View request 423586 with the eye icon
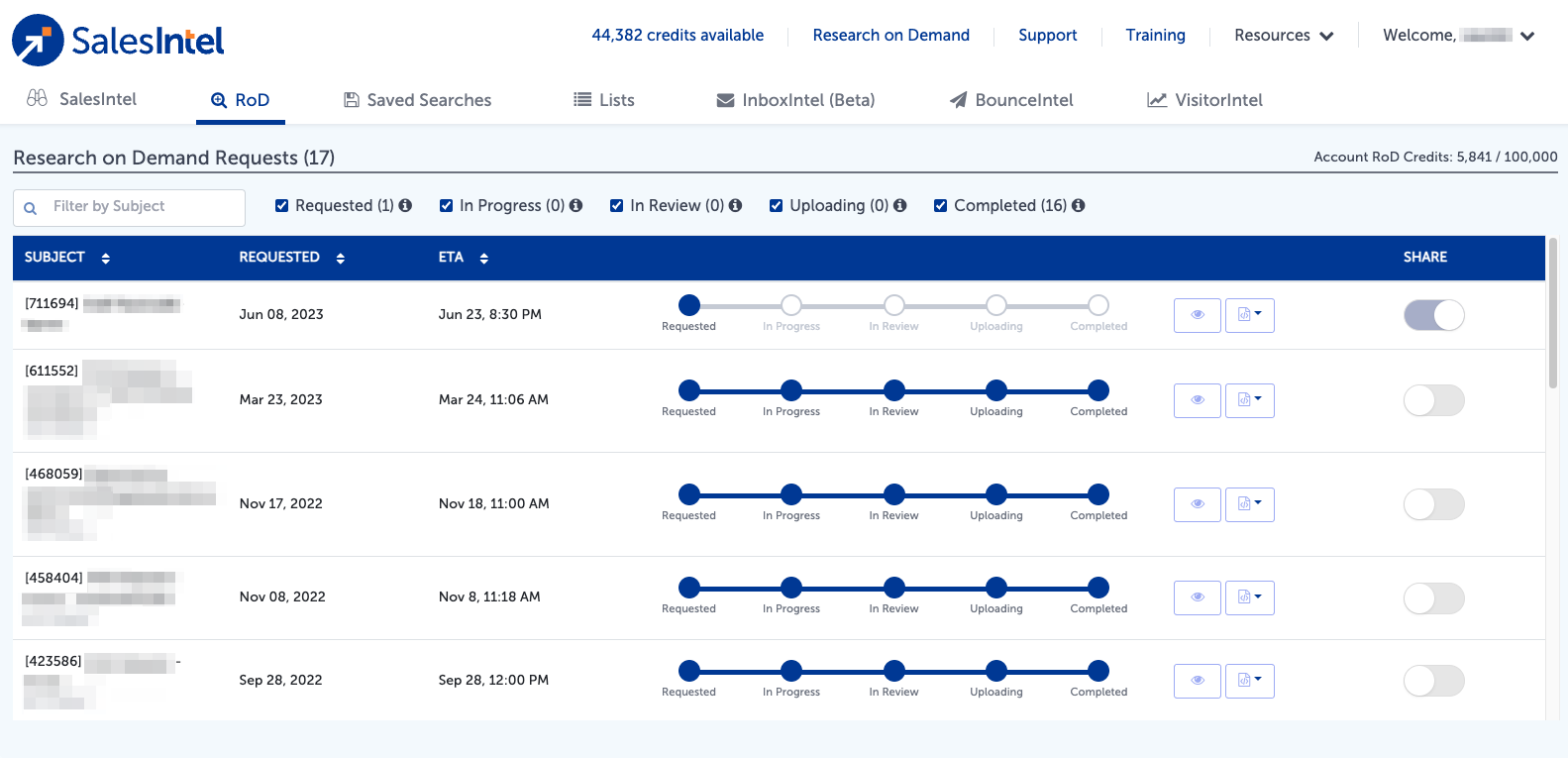 [1198, 681]
